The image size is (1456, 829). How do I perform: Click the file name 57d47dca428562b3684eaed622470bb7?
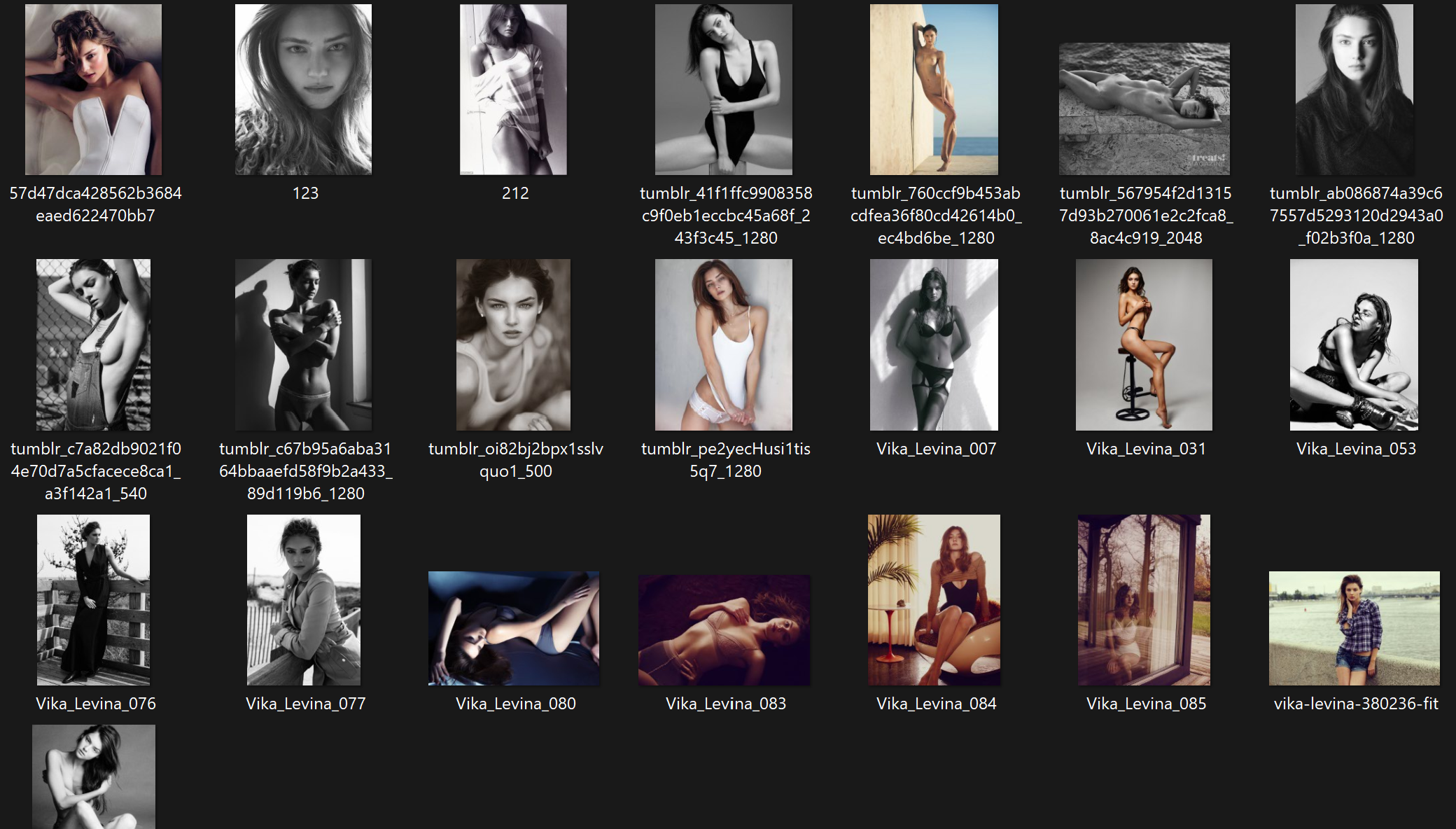tap(95, 204)
